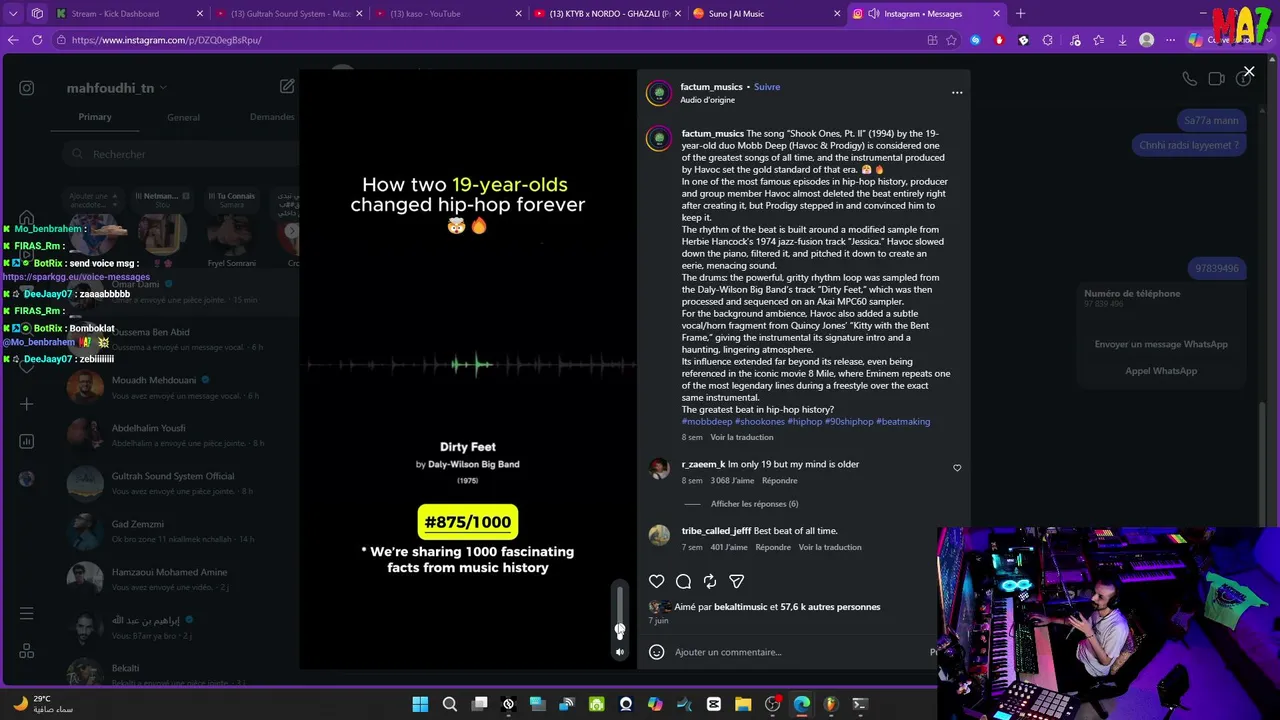This screenshot has height=720, width=1280.
Task: Repost using the circular arrows icon
Action: coord(710,581)
